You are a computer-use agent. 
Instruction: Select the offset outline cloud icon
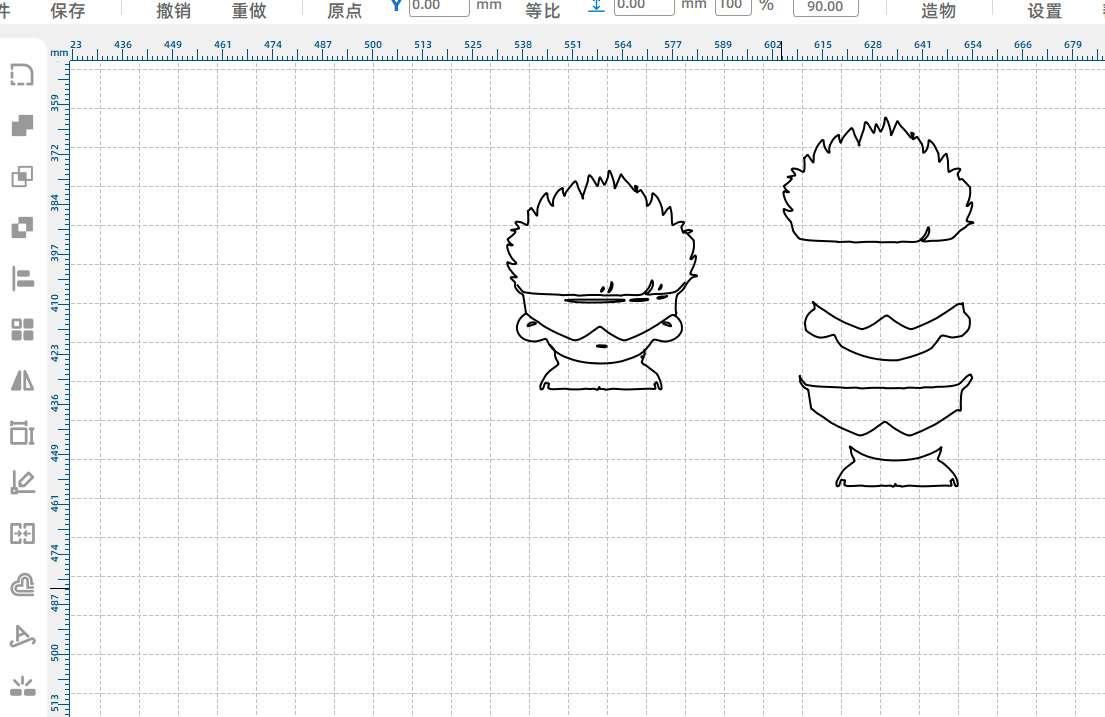click(x=22, y=585)
